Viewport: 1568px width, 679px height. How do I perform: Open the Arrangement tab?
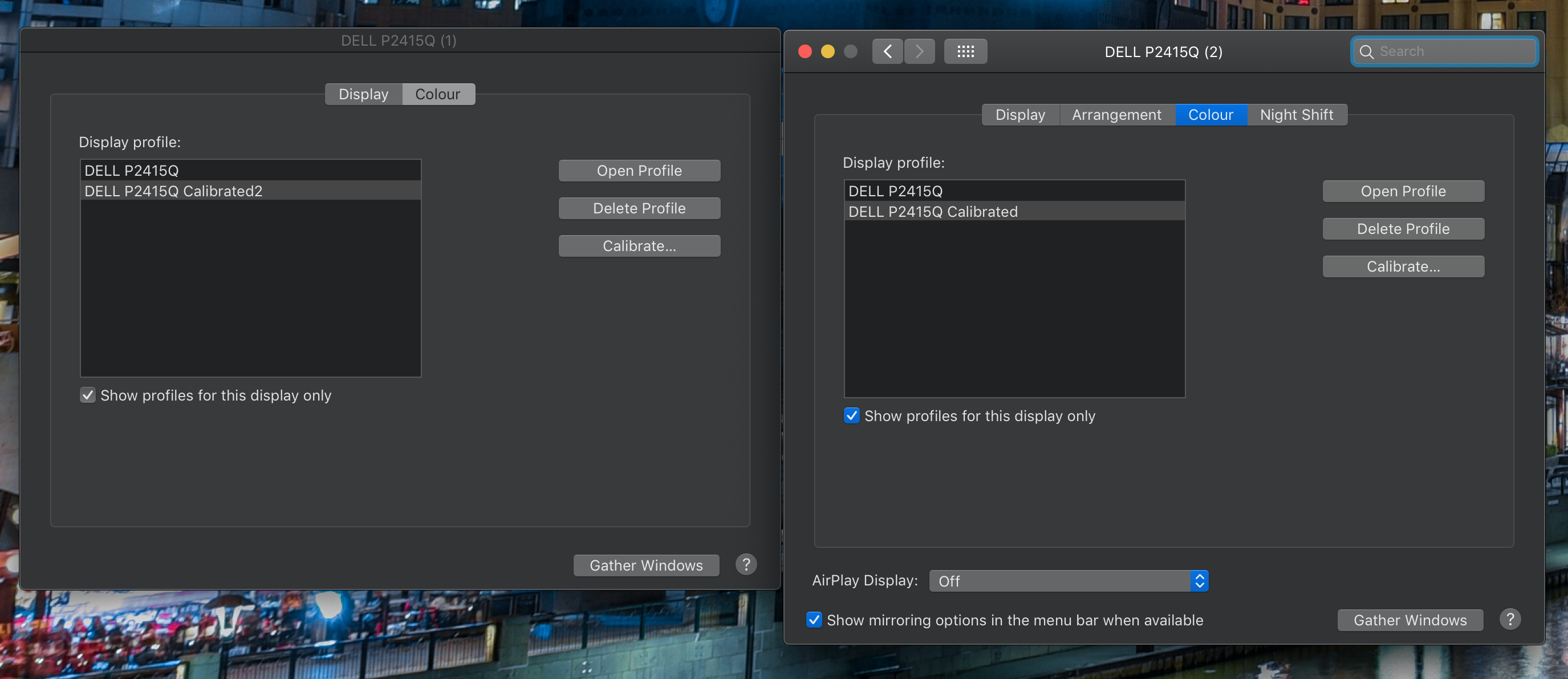(1116, 115)
